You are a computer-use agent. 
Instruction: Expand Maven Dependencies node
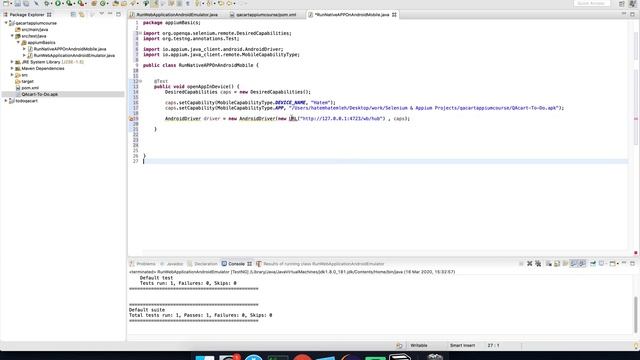[12, 68]
